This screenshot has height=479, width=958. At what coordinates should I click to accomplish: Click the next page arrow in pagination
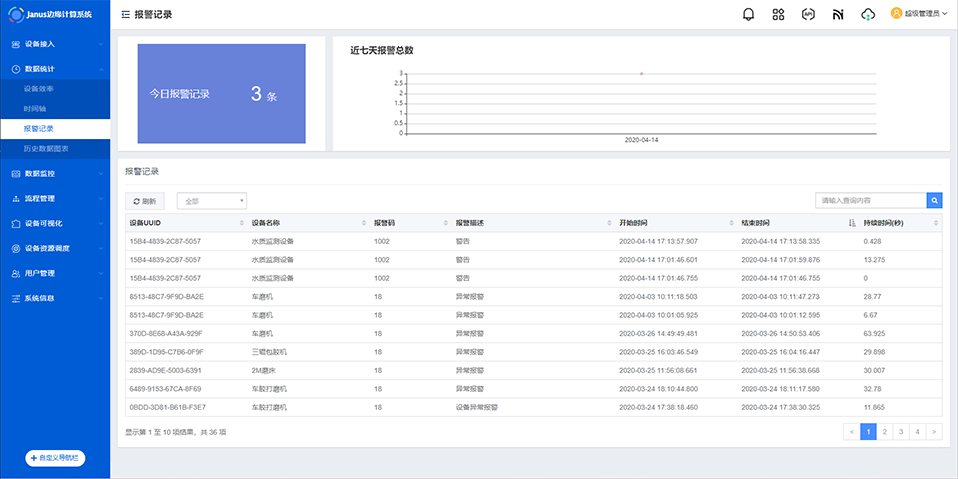point(934,432)
